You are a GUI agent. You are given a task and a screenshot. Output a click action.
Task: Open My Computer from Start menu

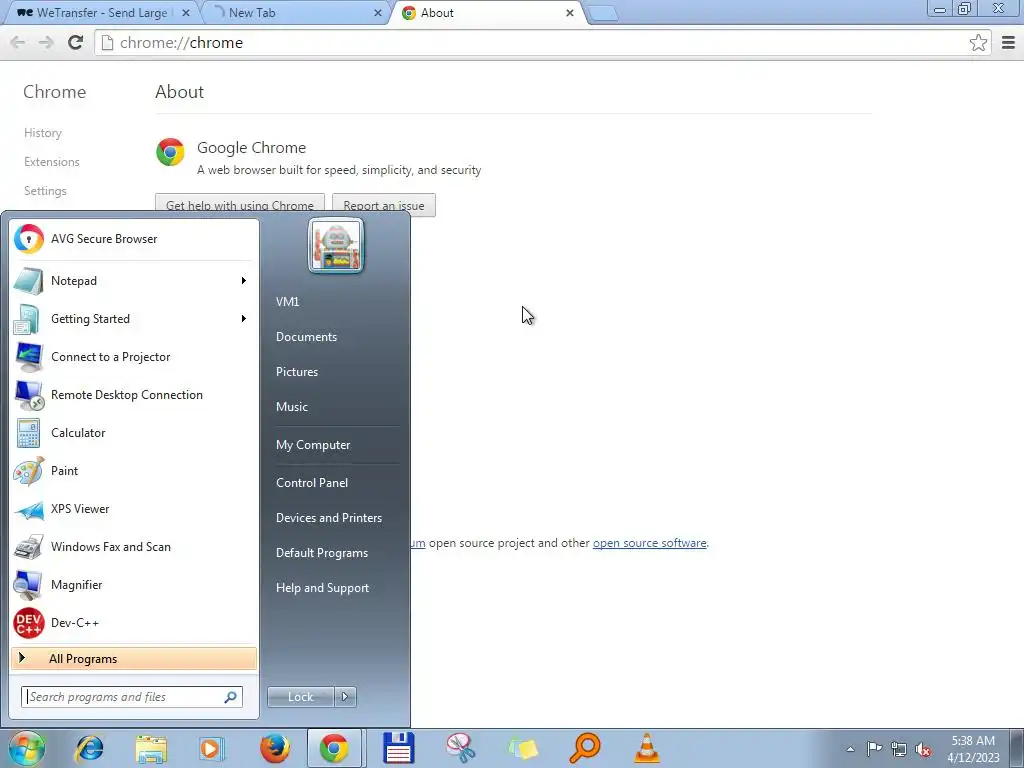click(x=313, y=445)
